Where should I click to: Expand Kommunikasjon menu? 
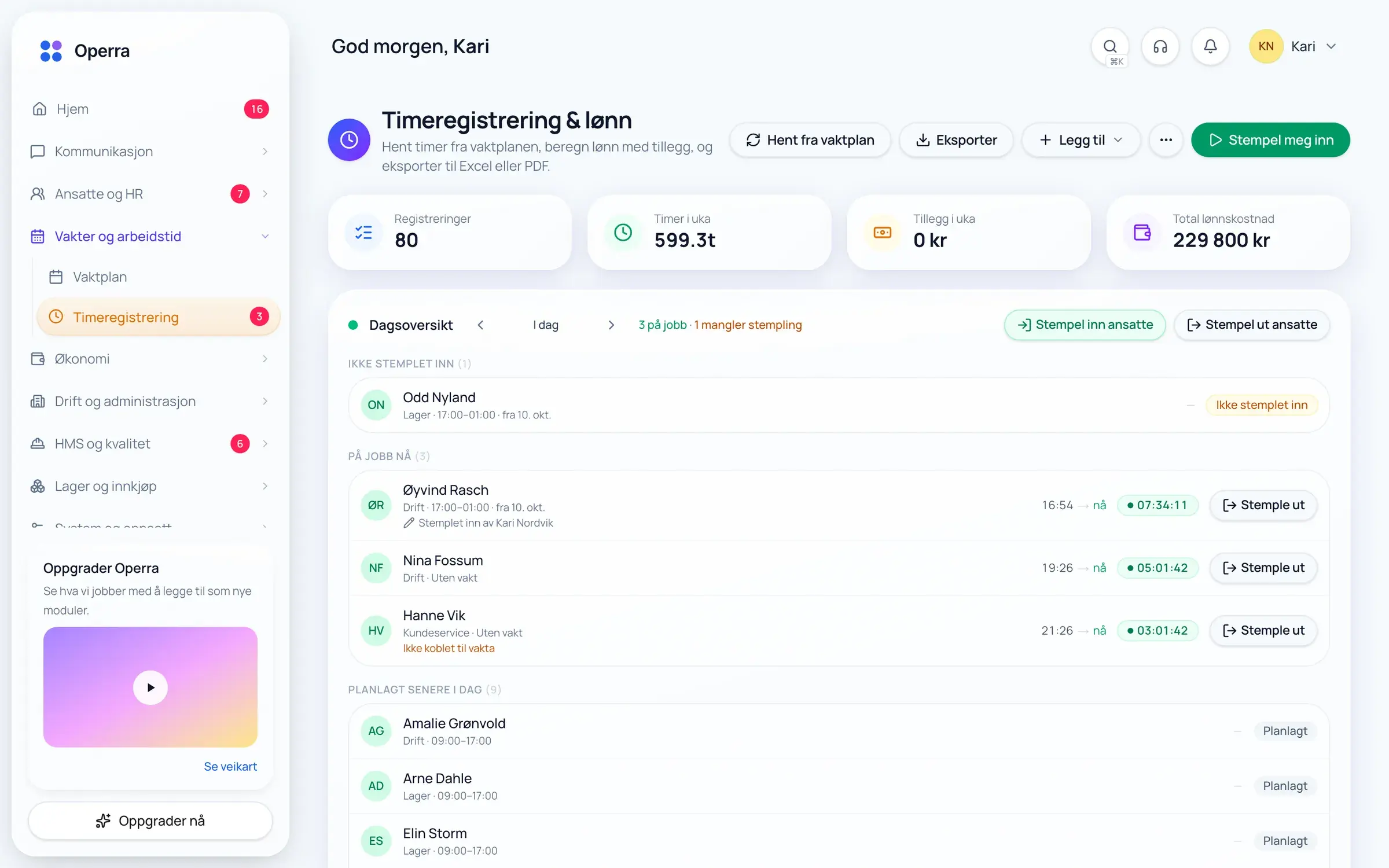[150, 152]
